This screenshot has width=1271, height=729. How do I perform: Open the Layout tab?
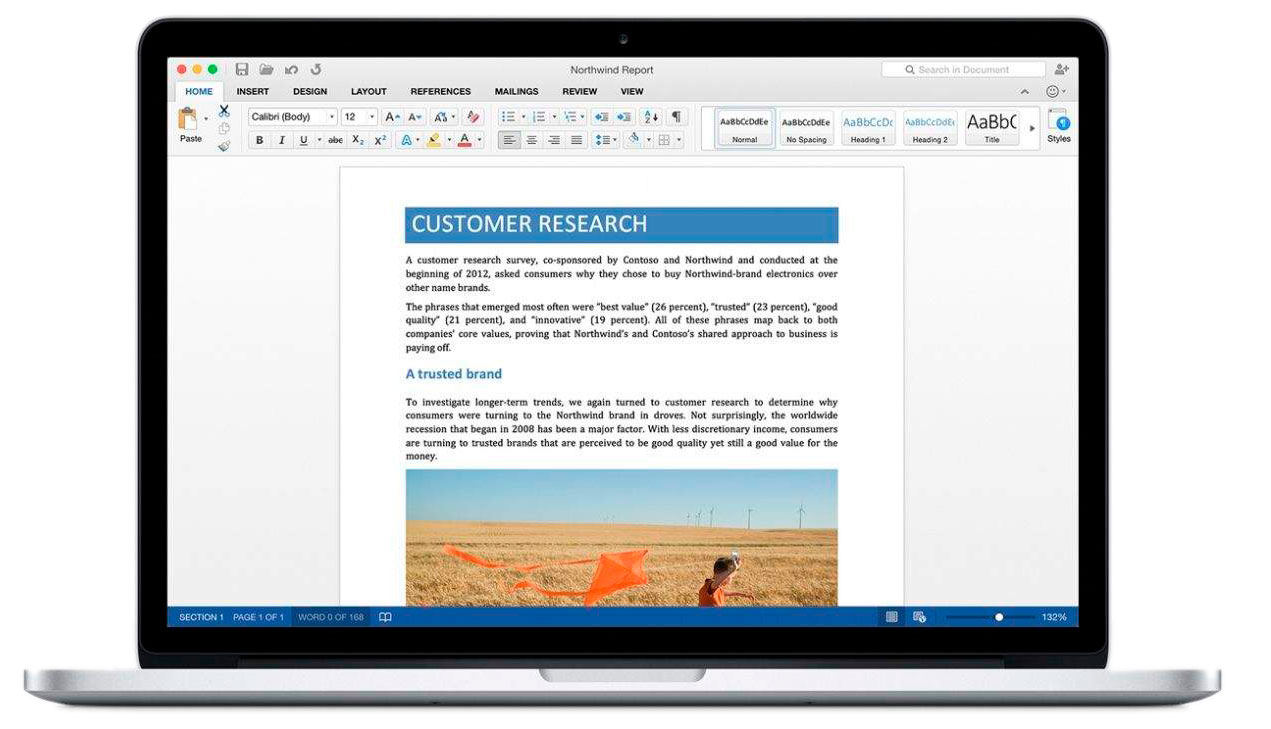point(369,91)
